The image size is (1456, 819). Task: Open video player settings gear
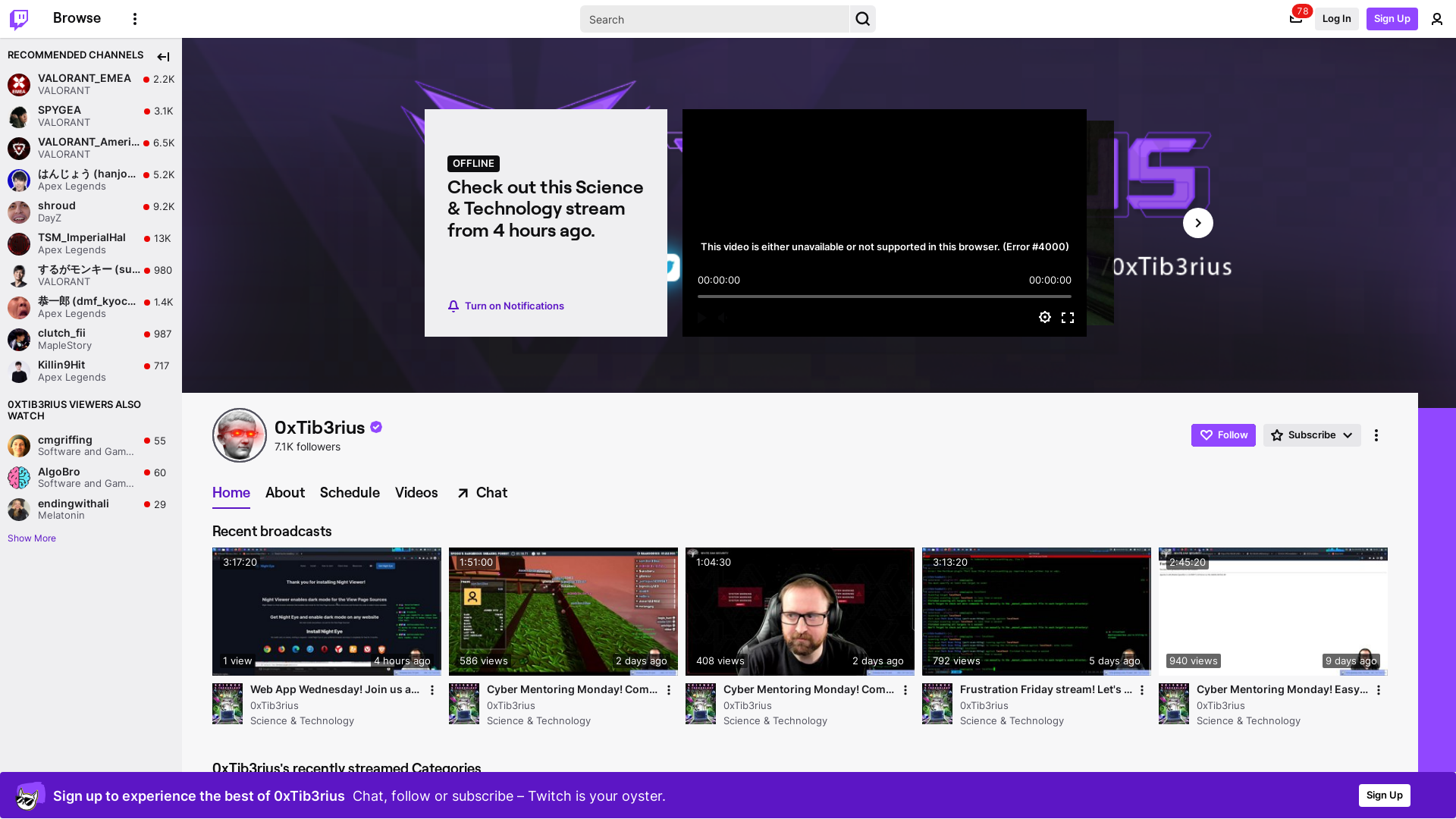(x=1045, y=317)
